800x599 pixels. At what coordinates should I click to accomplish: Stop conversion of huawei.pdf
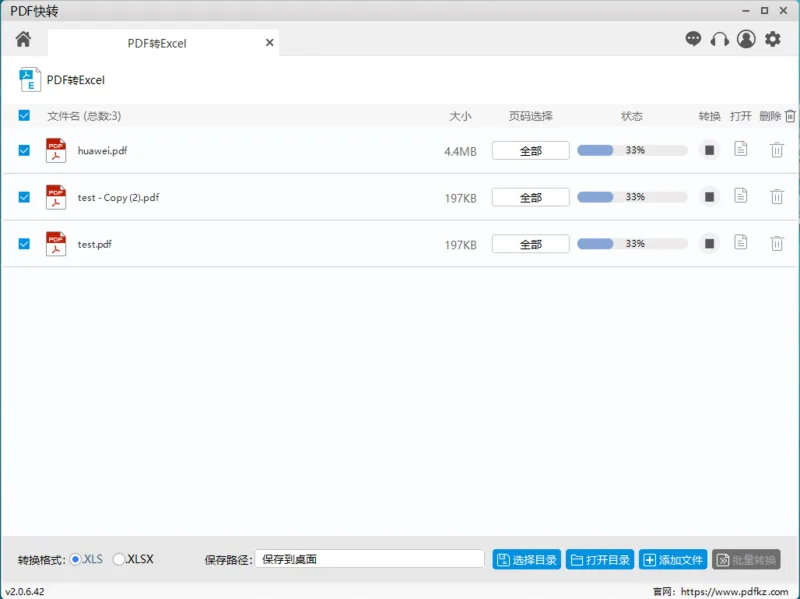pyautogui.click(x=709, y=150)
